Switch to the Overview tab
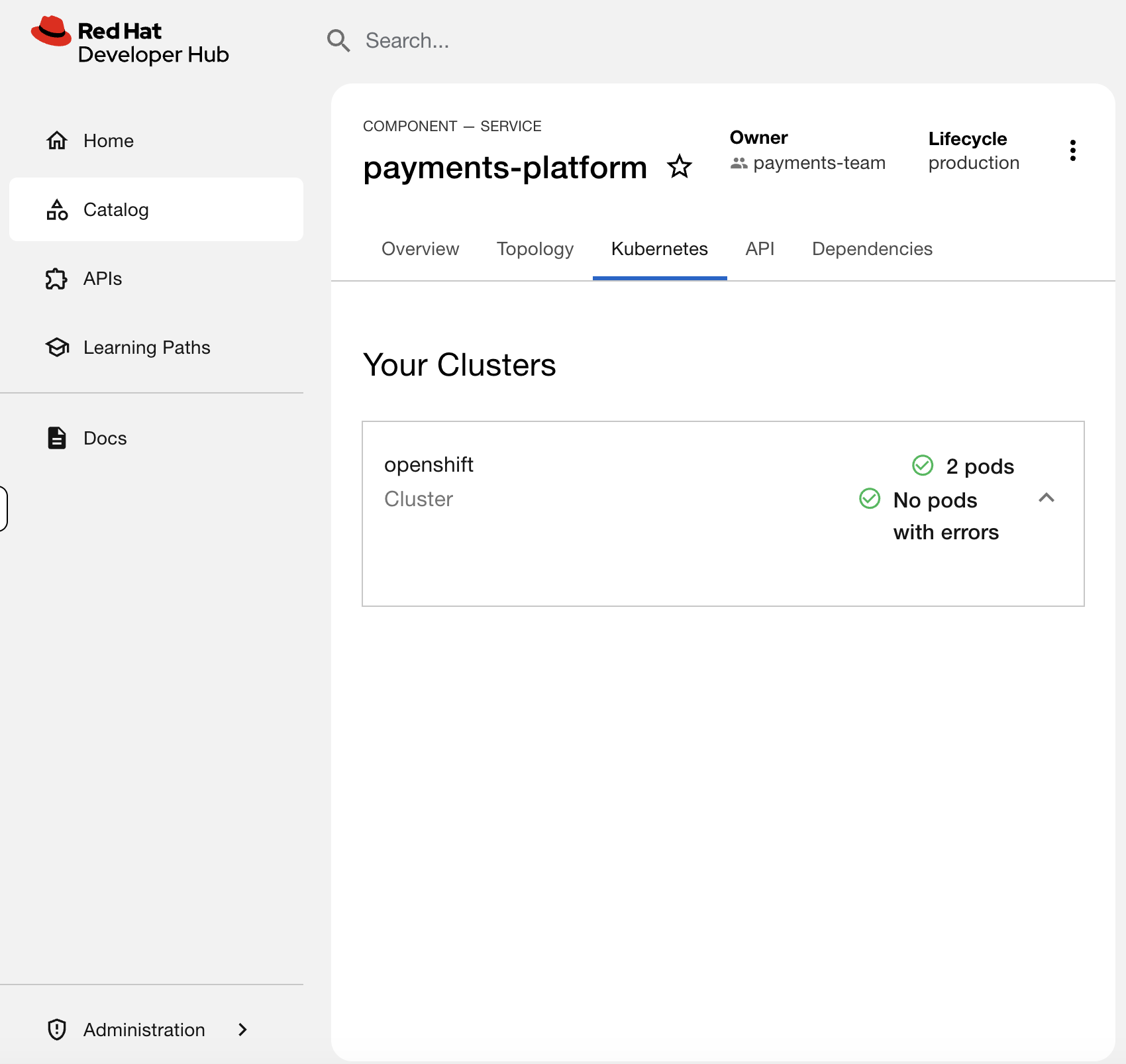1126x1064 pixels. (x=421, y=249)
